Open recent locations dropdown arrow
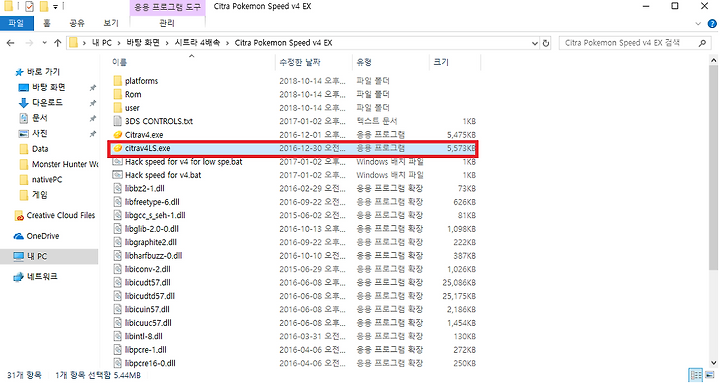The width and height of the screenshot is (720, 384). (45, 43)
